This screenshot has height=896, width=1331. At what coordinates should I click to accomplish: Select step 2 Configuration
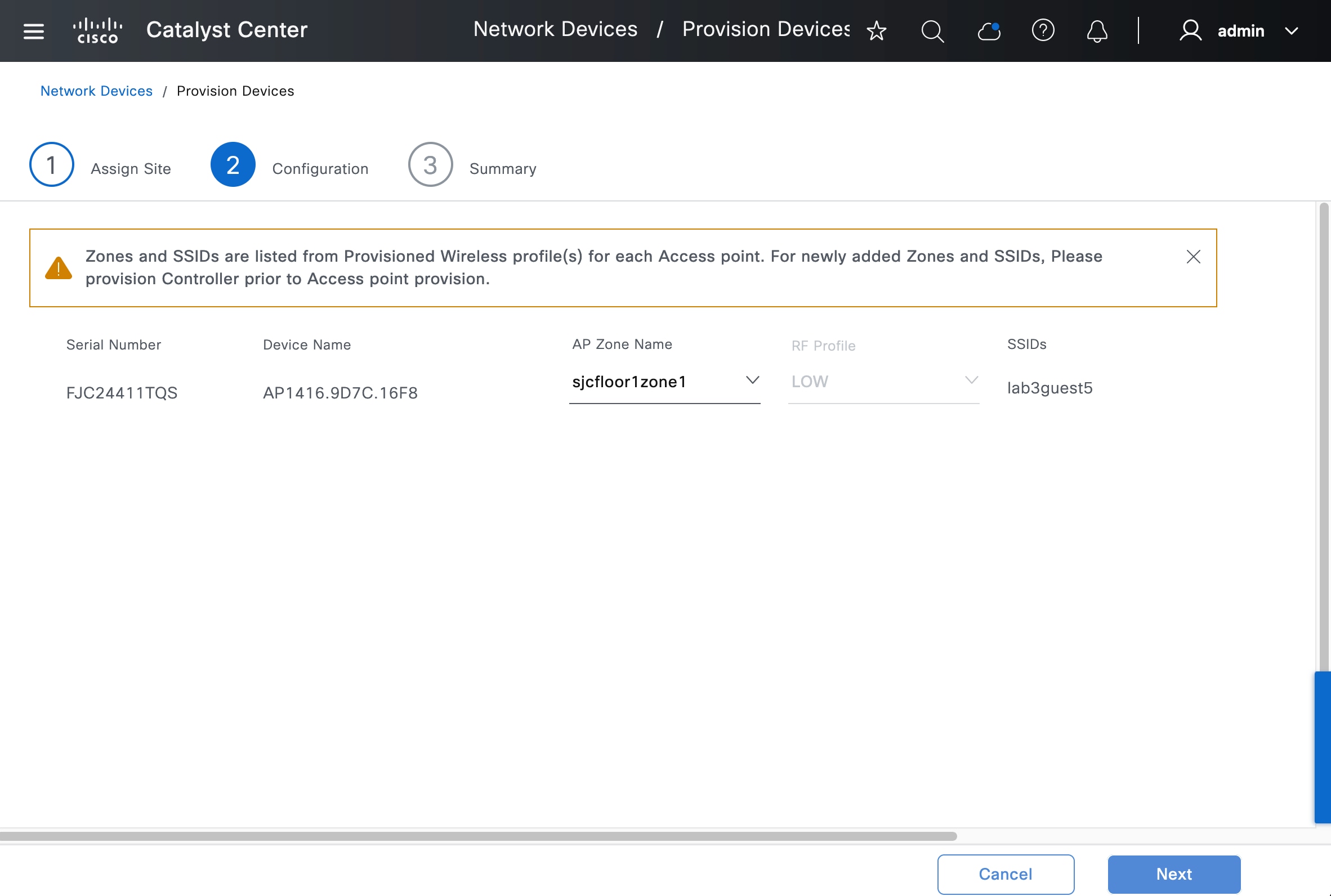coord(233,164)
